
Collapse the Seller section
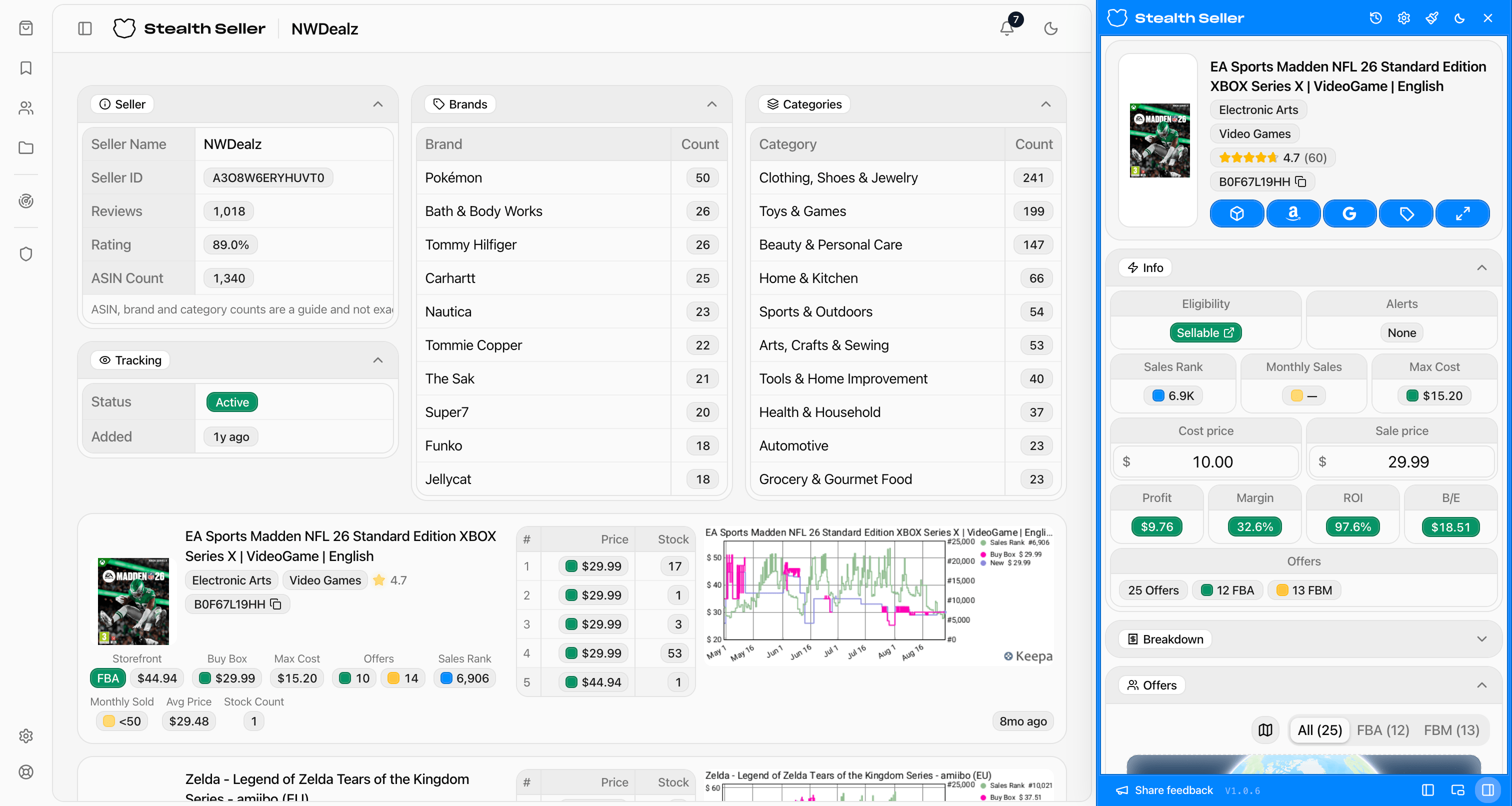378,104
